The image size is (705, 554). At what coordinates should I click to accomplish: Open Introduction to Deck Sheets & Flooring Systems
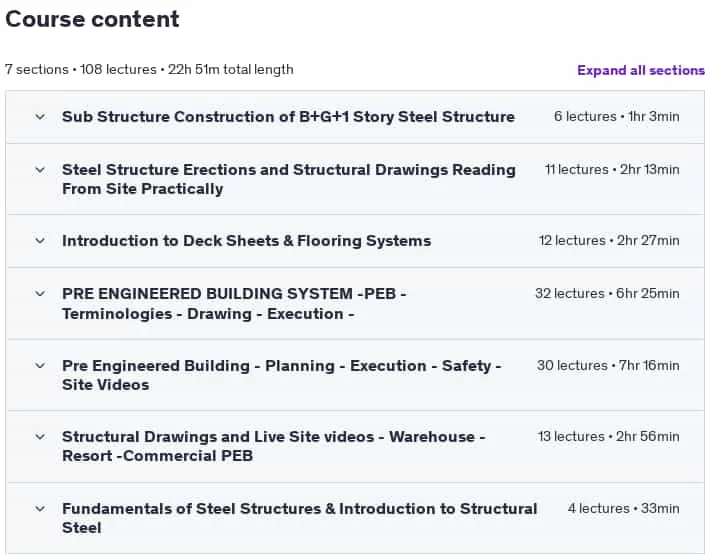point(246,241)
